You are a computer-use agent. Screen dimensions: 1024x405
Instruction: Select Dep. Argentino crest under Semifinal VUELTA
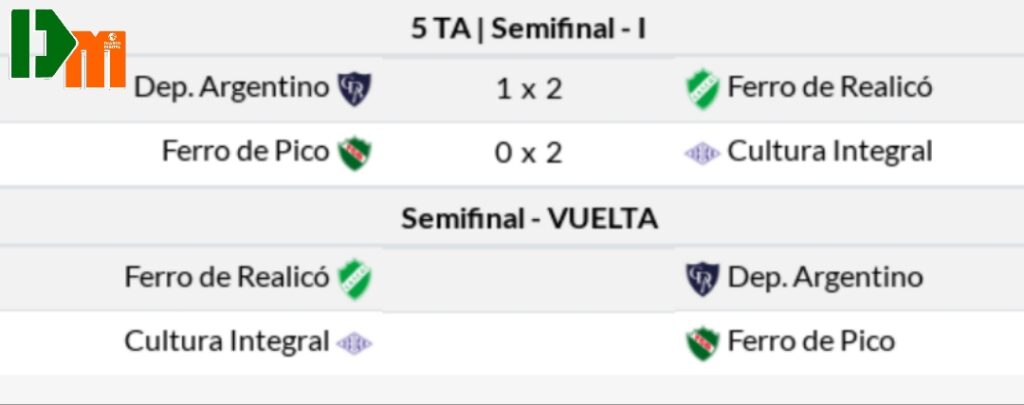(x=702, y=278)
